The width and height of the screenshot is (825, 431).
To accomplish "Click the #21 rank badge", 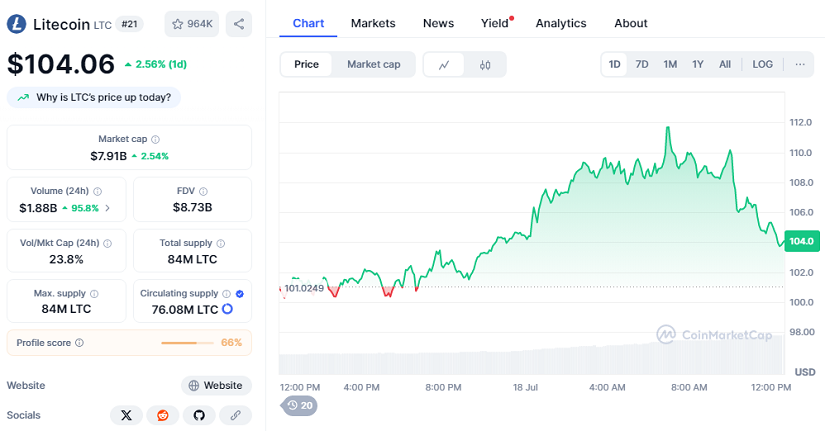I will [x=129, y=24].
